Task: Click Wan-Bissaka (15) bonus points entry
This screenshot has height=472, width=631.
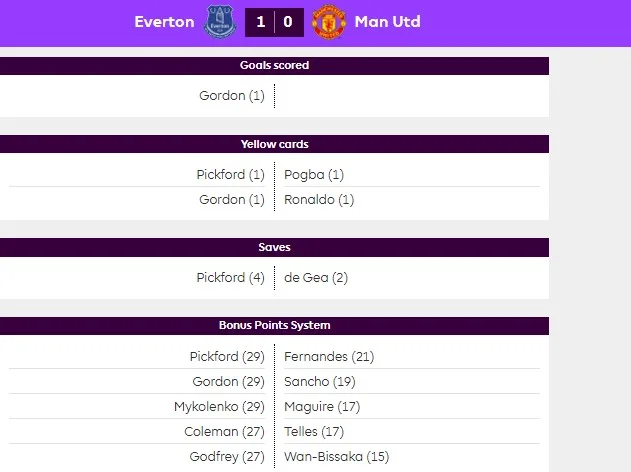Action: 336,456
